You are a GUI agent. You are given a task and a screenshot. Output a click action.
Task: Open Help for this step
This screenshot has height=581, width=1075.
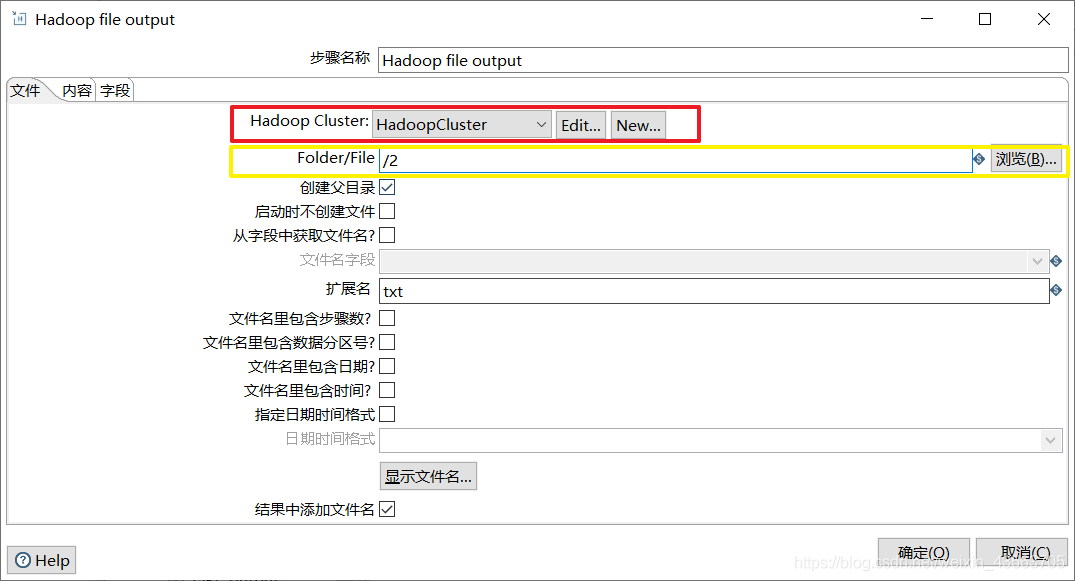pyautogui.click(x=42, y=560)
